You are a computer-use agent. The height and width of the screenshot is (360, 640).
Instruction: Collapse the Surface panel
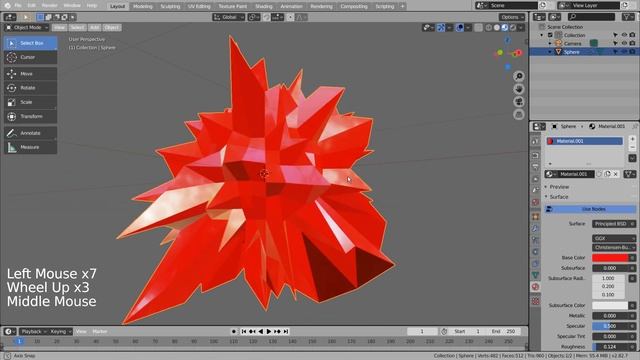point(559,197)
